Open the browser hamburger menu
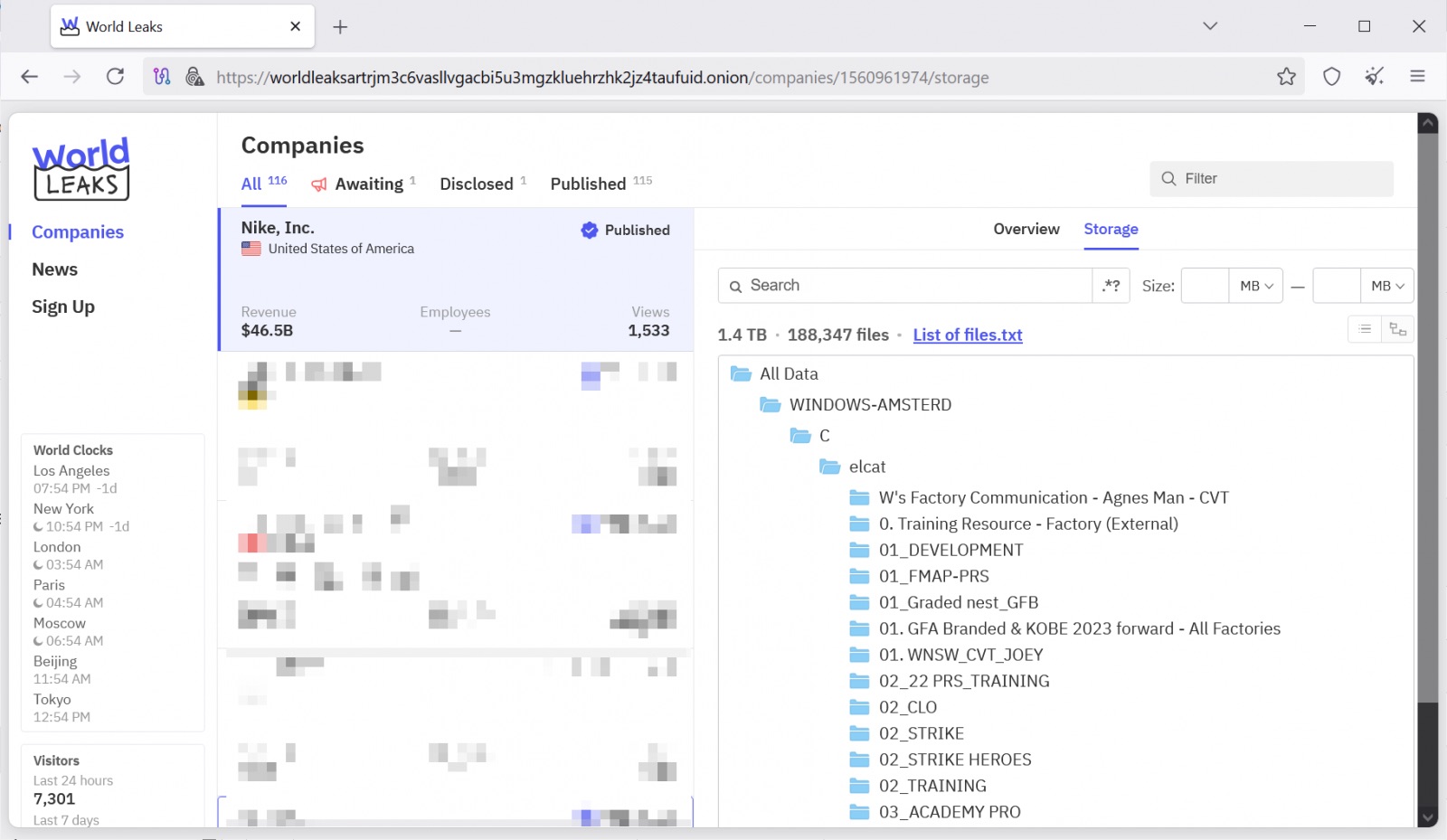The width and height of the screenshot is (1447, 840). (1417, 77)
